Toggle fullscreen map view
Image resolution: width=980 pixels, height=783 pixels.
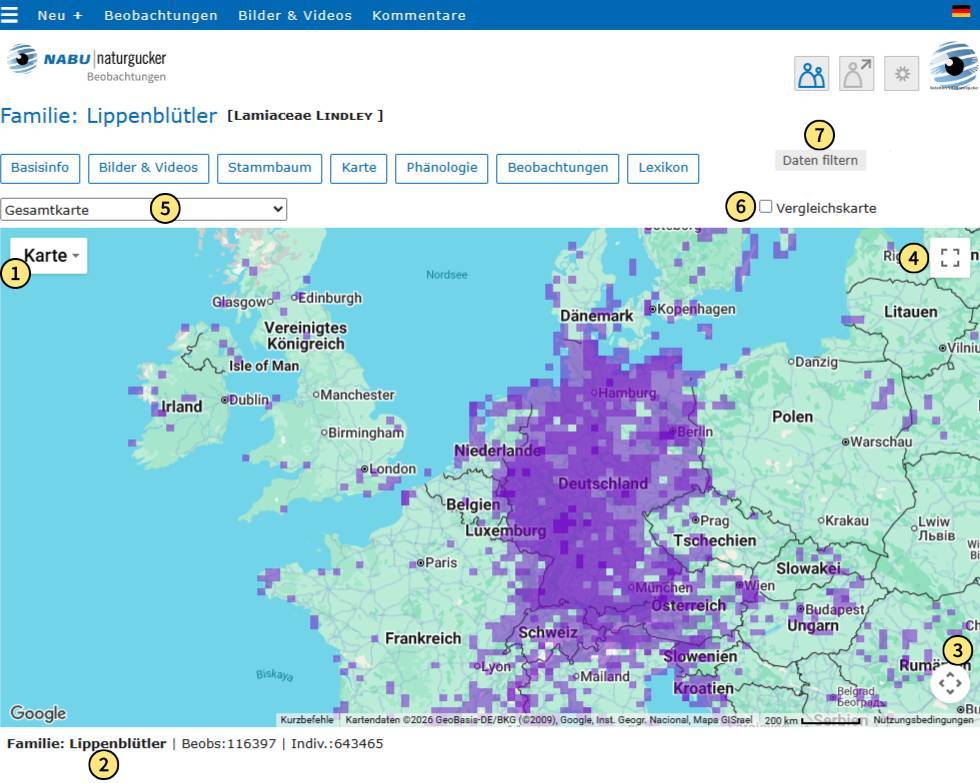tap(950, 257)
